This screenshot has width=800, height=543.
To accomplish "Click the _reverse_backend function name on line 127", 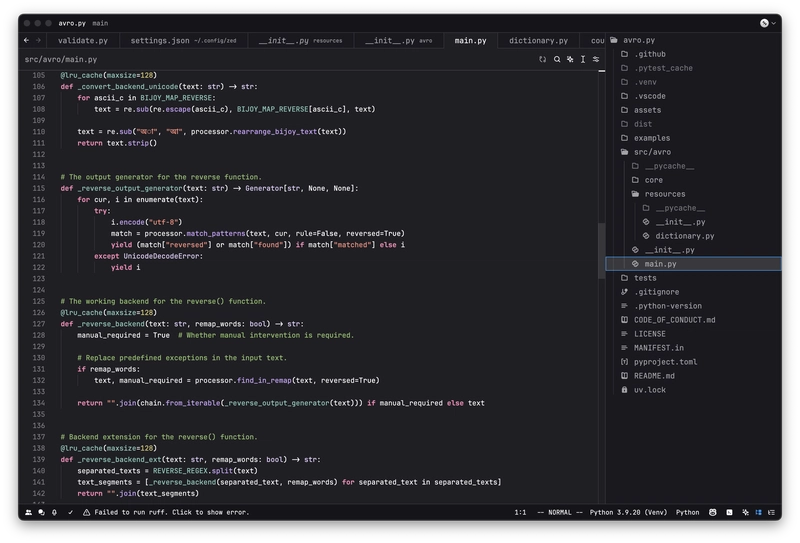I will [x=111, y=324].
